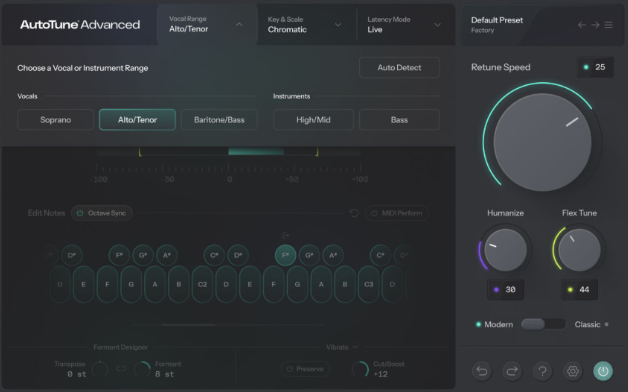Click the loop icon above the highlighted F# key

coord(286,235)
